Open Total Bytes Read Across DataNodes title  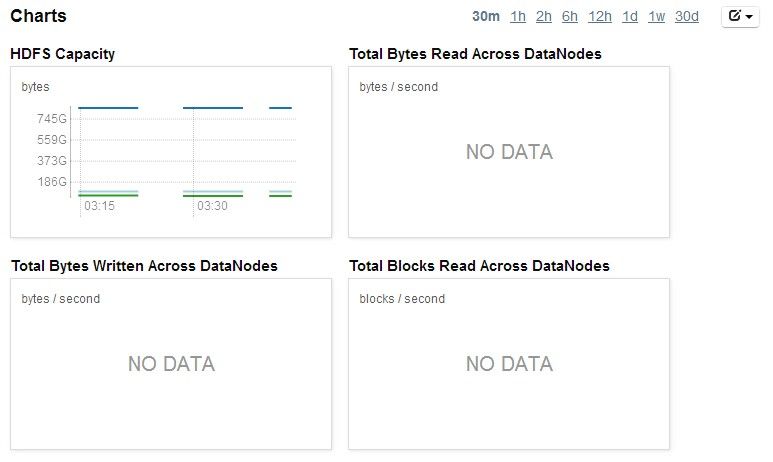click(x=475, y=54)
